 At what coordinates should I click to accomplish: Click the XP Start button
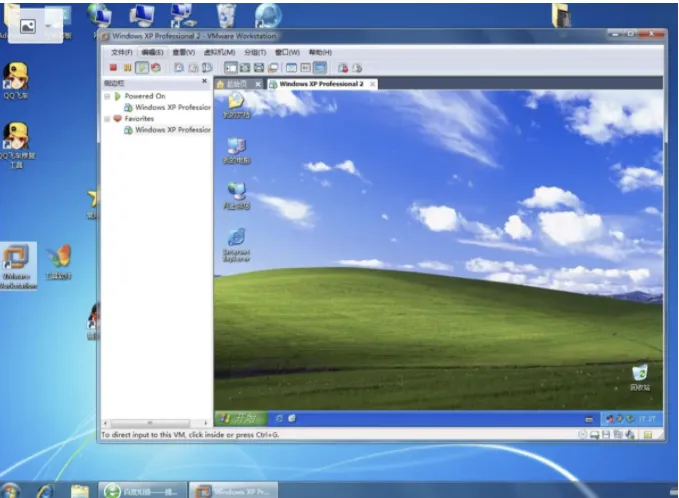[x=240, y=418]
